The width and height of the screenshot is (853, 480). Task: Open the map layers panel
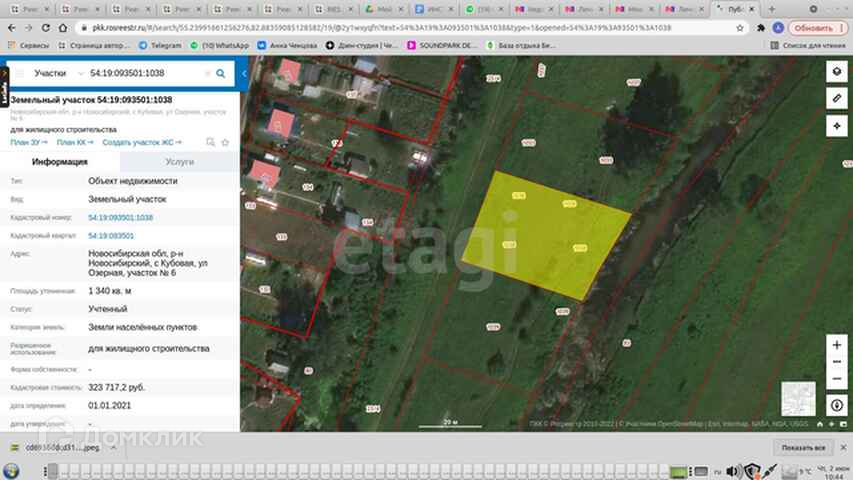pyautogui.click(x=836, y=72)
